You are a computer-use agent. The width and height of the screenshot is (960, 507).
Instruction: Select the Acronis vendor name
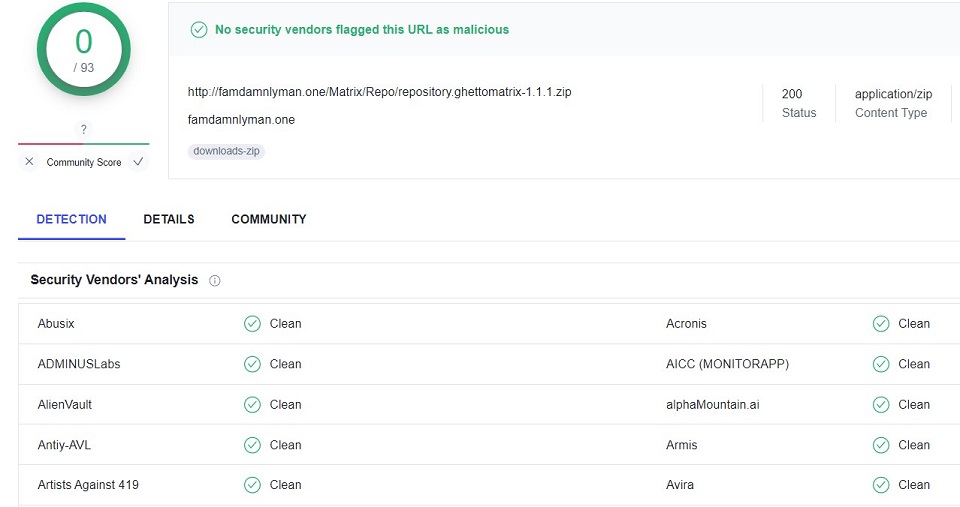click(x=686, y=324)
